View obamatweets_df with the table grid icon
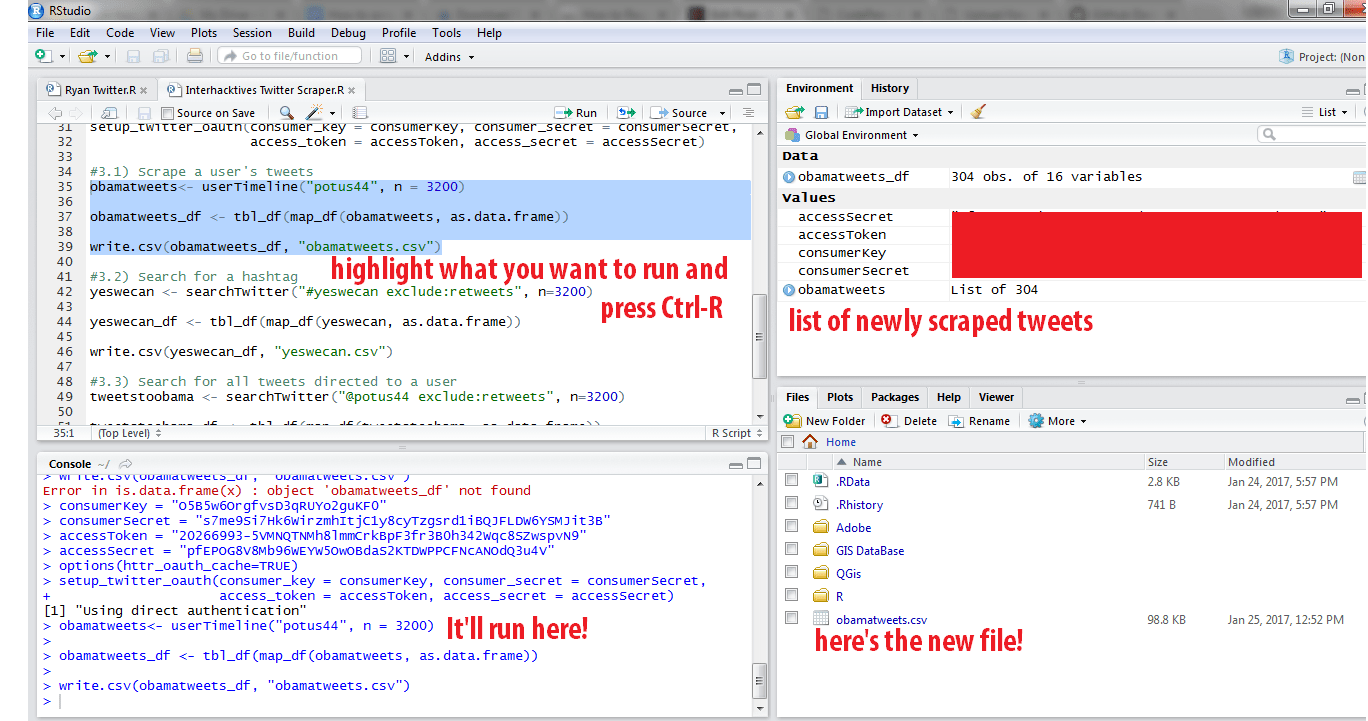The image size is (1368, 721). [1359, 177]
